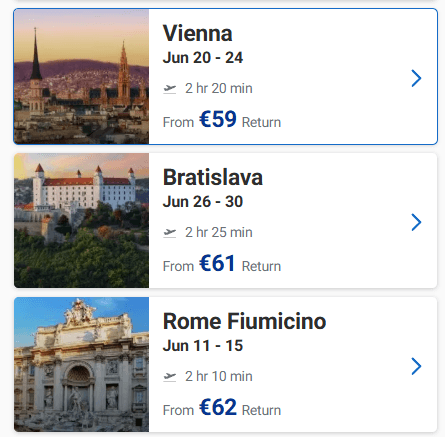Click the Jun 26 - 30 dates
The width and height of the screenshot is (445, 437).
click(203, 202)
